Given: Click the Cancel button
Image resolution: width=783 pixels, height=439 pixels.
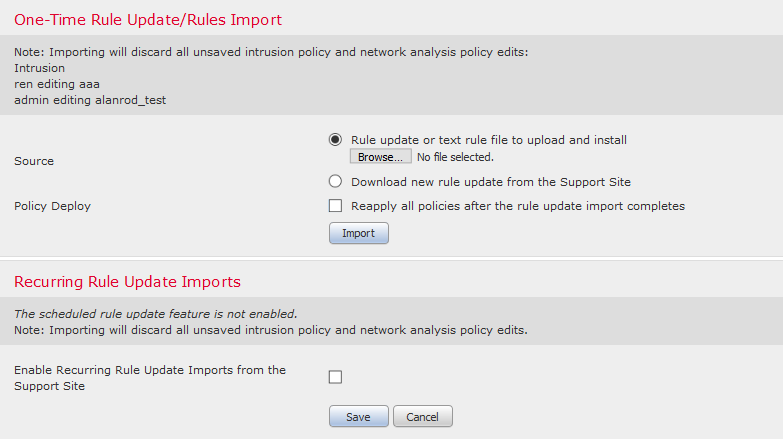Looking at the screenshot, I should click(422, 416).
